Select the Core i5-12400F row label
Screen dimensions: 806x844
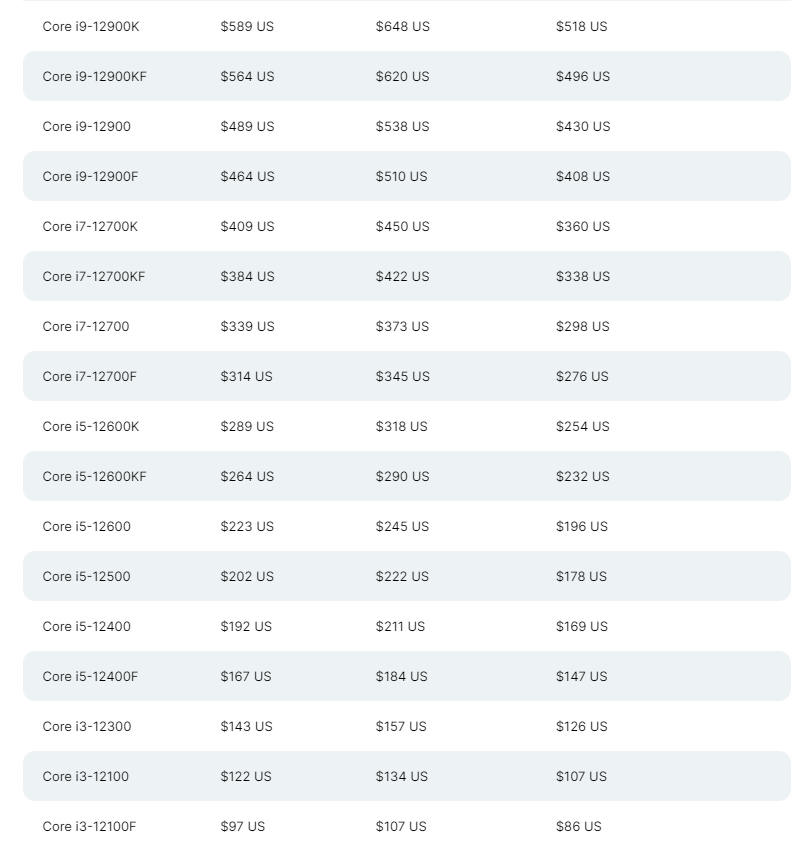click(x=90, y=677)
